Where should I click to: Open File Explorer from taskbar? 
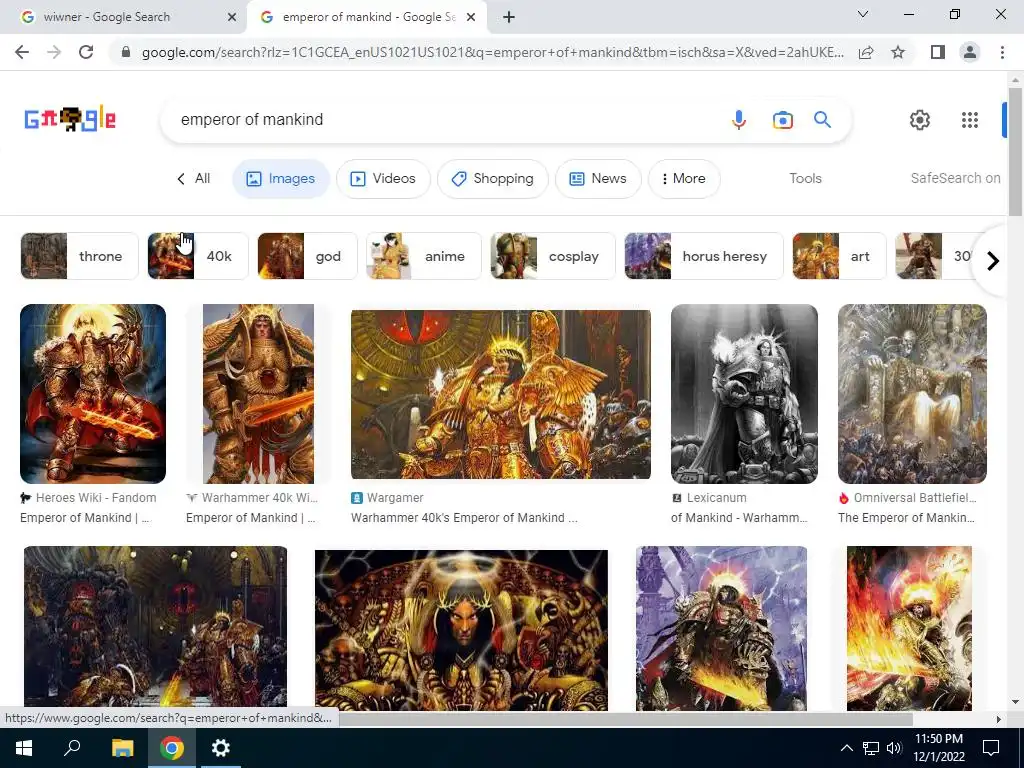point(122,748)
